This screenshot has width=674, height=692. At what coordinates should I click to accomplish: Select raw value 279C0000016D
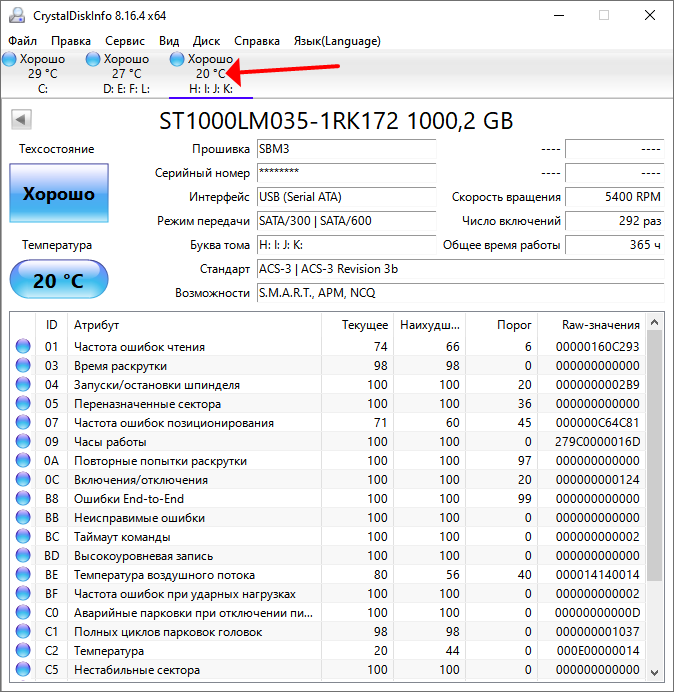(x=597, y=442)
